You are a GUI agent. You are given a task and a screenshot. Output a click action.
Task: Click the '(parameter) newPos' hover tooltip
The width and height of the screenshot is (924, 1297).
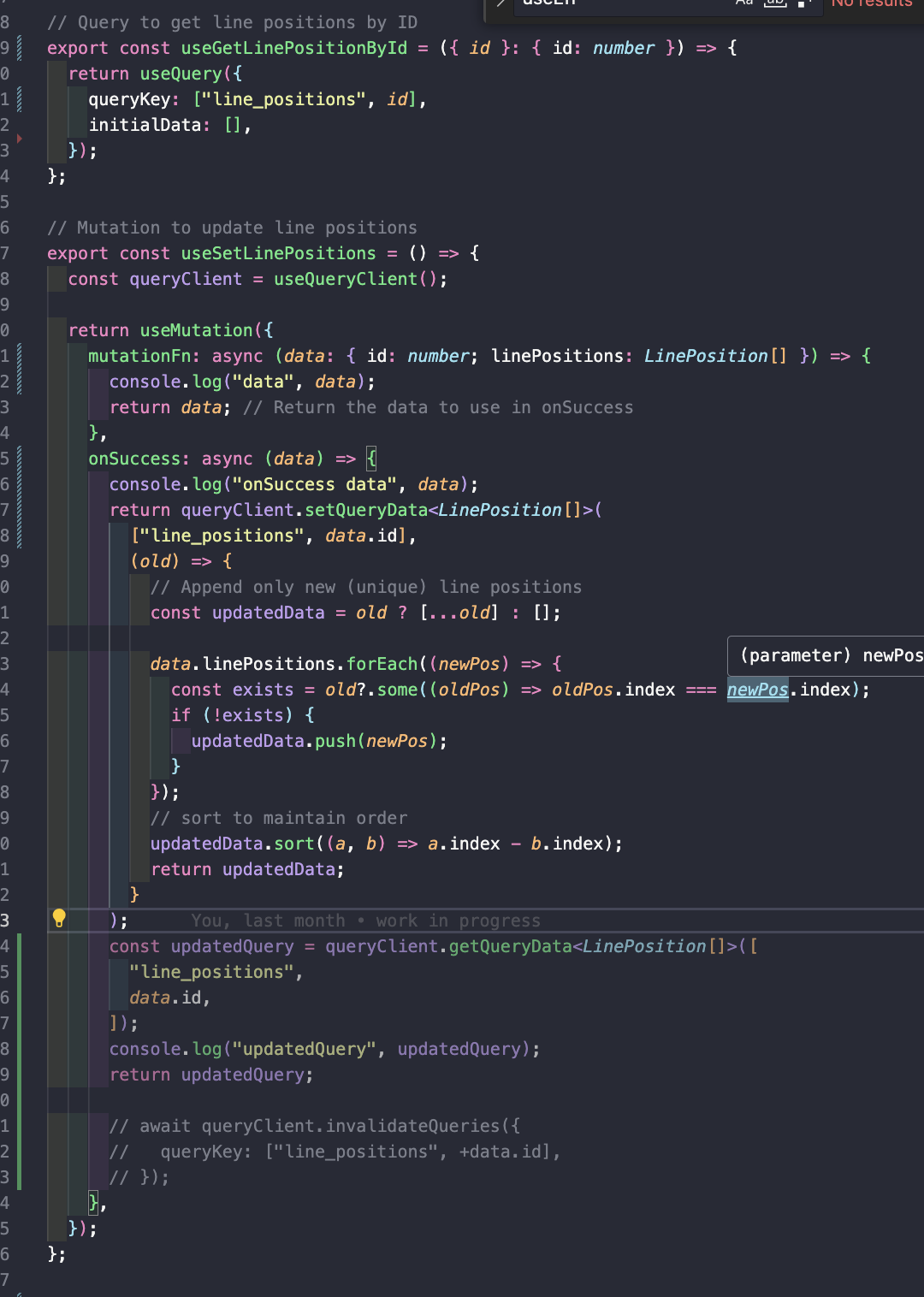coord(826,656)
